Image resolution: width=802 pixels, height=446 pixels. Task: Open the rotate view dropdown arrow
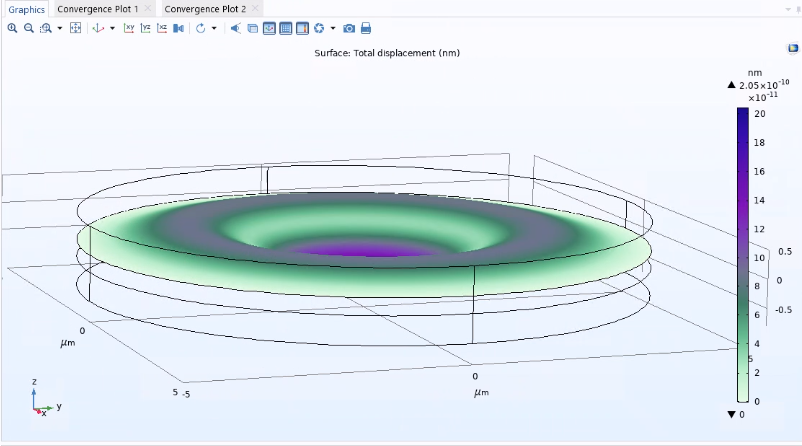click(214, 29)
